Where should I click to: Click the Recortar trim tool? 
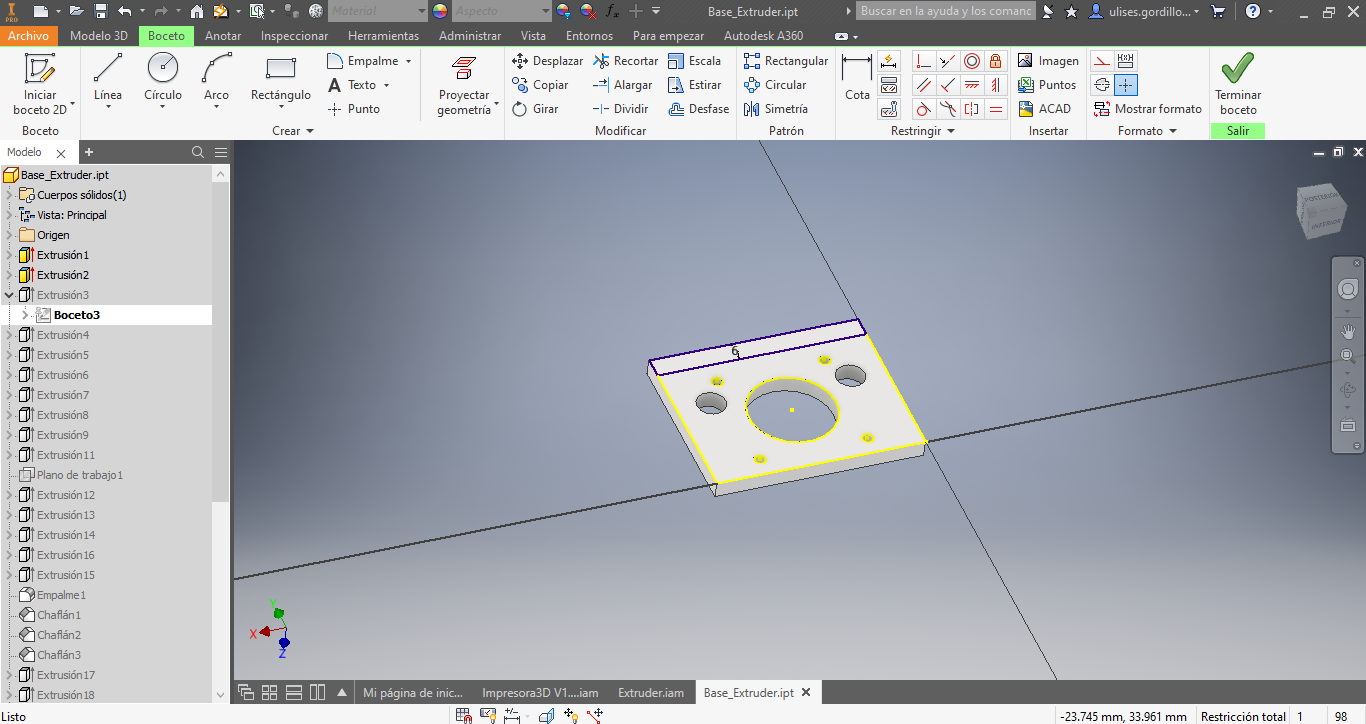(626, 61)
